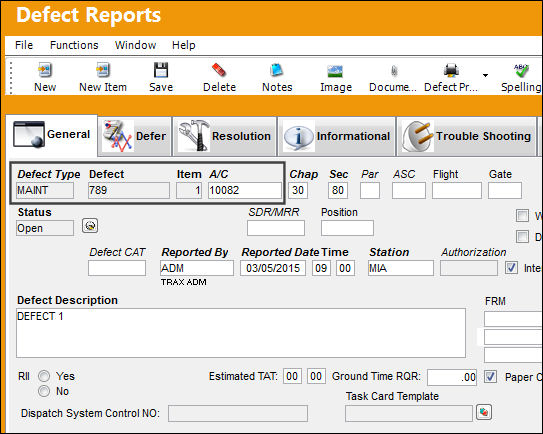Click the Reported By field
Screen dimensions: 543x434
click(x=197, y=268)
